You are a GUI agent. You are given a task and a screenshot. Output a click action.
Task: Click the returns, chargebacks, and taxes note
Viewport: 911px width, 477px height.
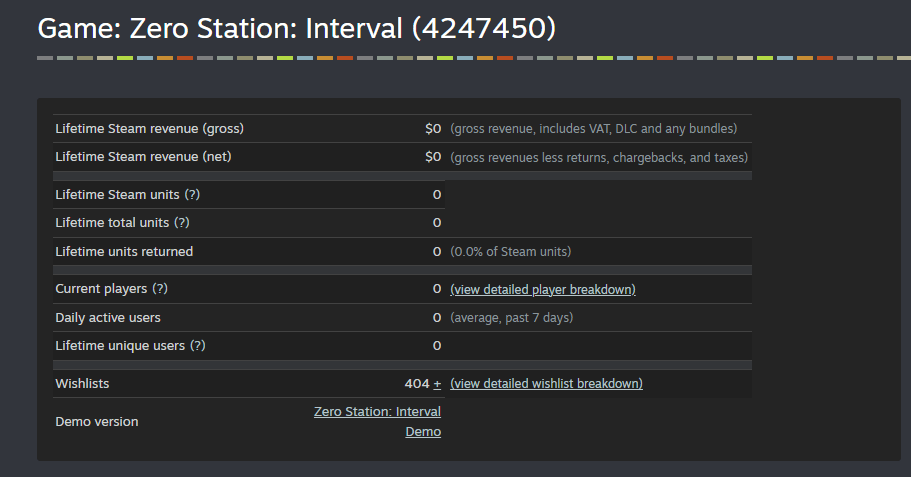599,157
